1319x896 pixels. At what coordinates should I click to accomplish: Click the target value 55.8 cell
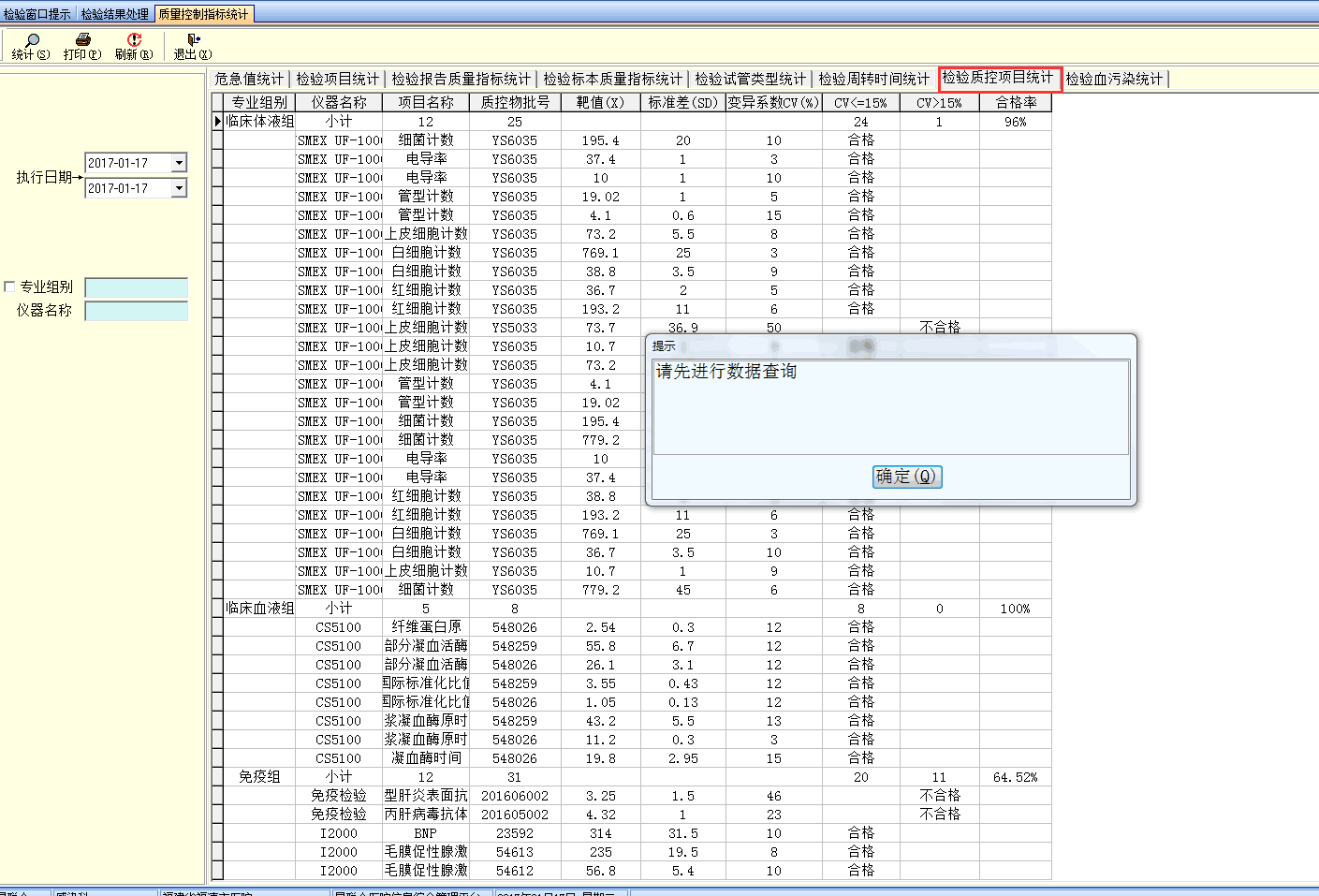(x=601, y=646)
